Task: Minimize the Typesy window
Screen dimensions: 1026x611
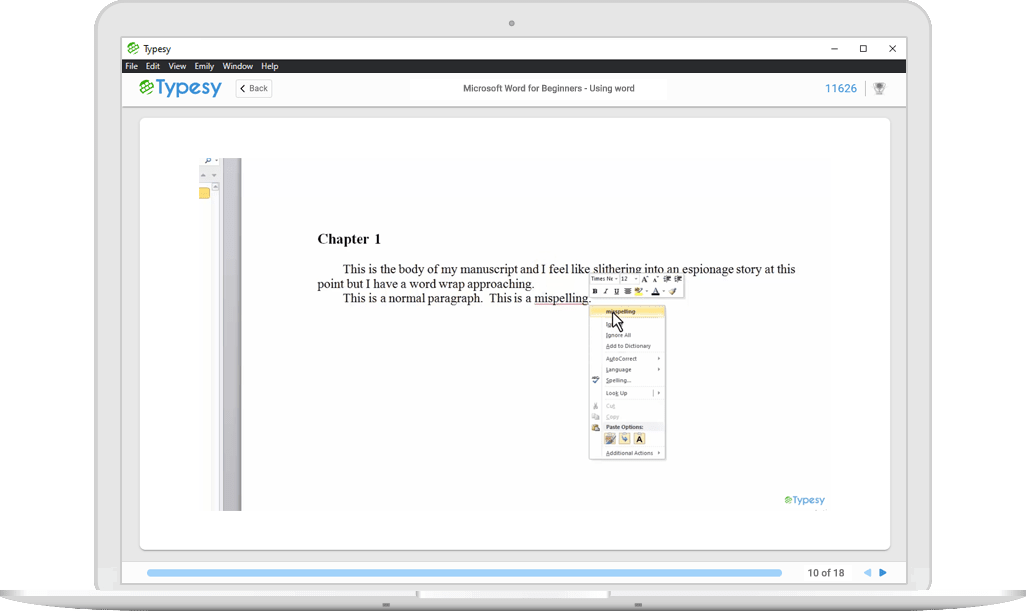Action: tap(834, 48)
